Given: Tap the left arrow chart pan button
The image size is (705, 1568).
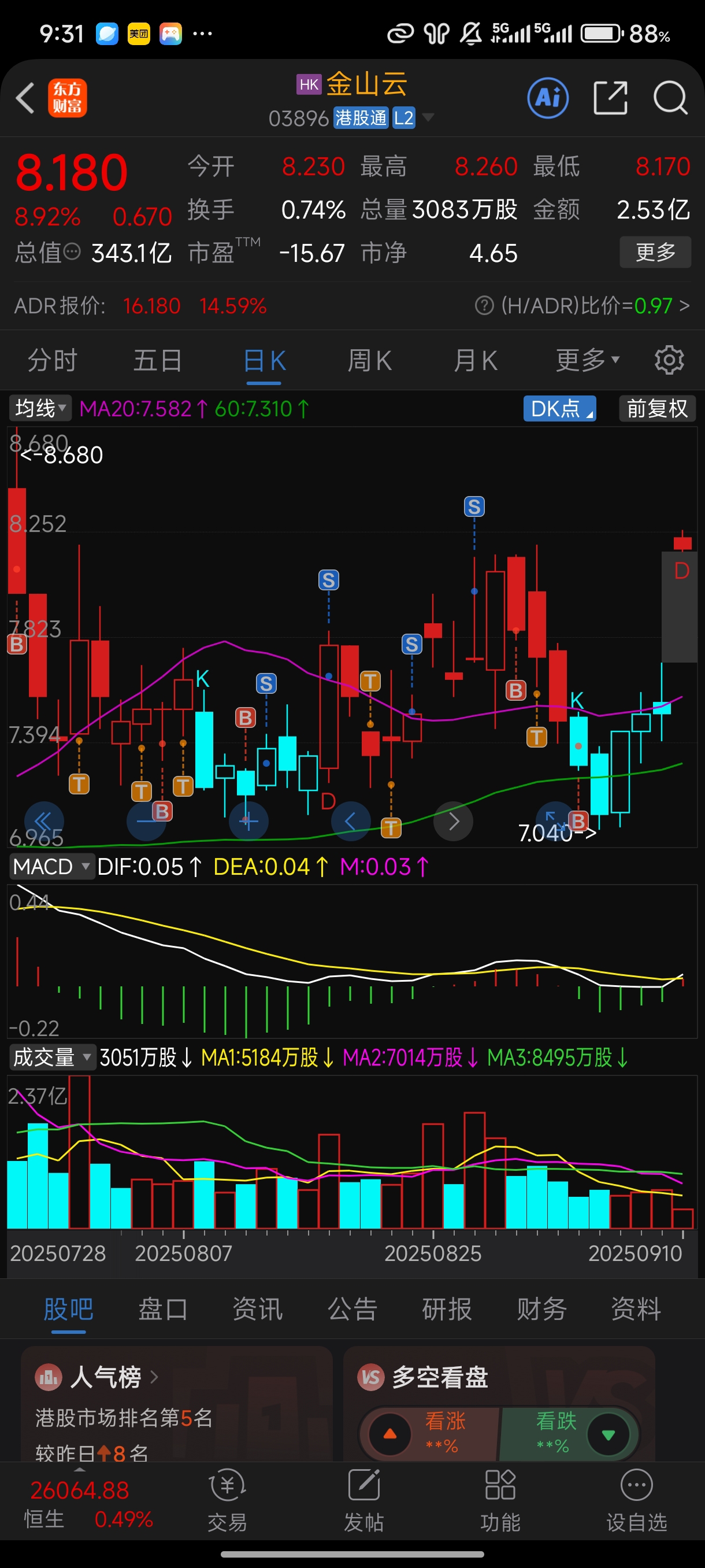Looking at the screenshot, I should tap(350, 821).
